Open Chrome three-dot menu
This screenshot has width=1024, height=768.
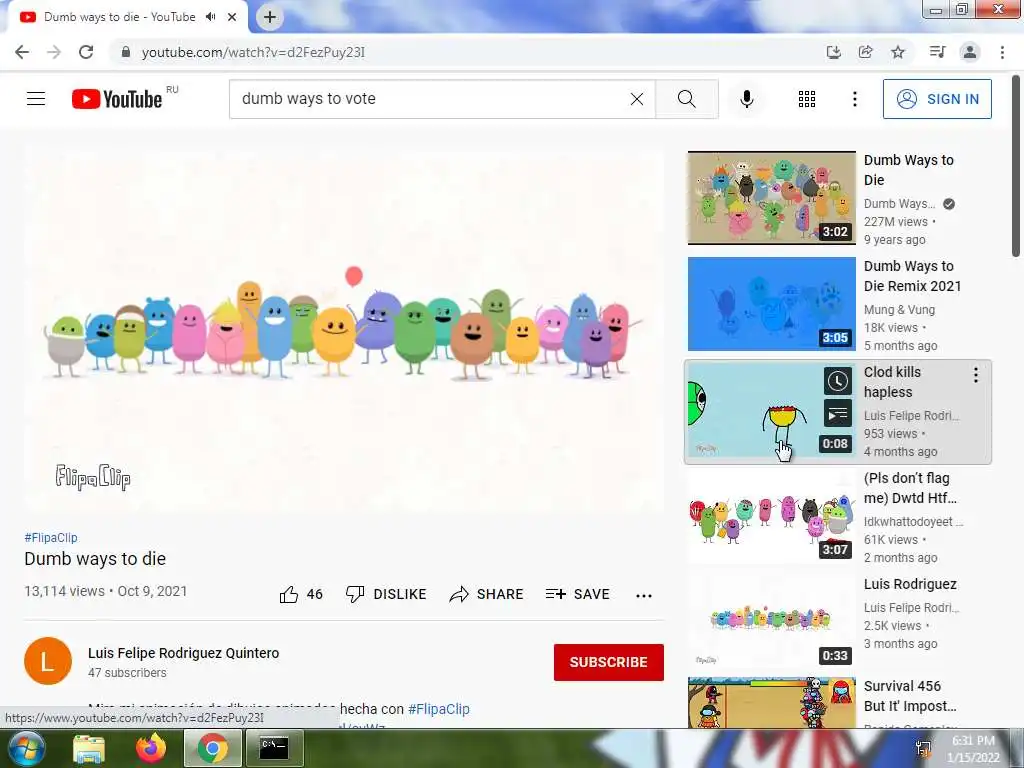click(1002, 52)
